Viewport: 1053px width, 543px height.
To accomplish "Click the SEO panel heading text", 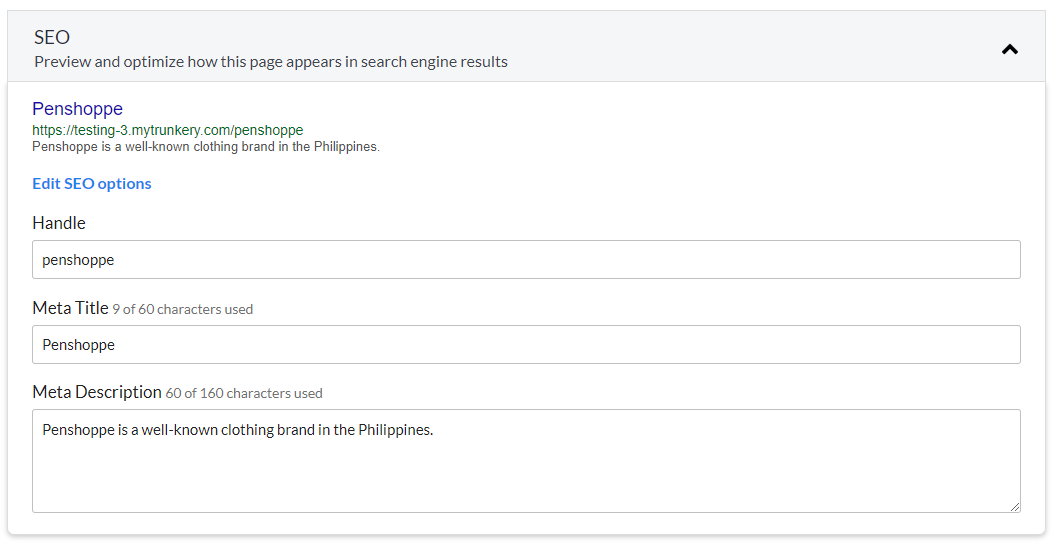I will pyautogui.click(x=52, y=37).
